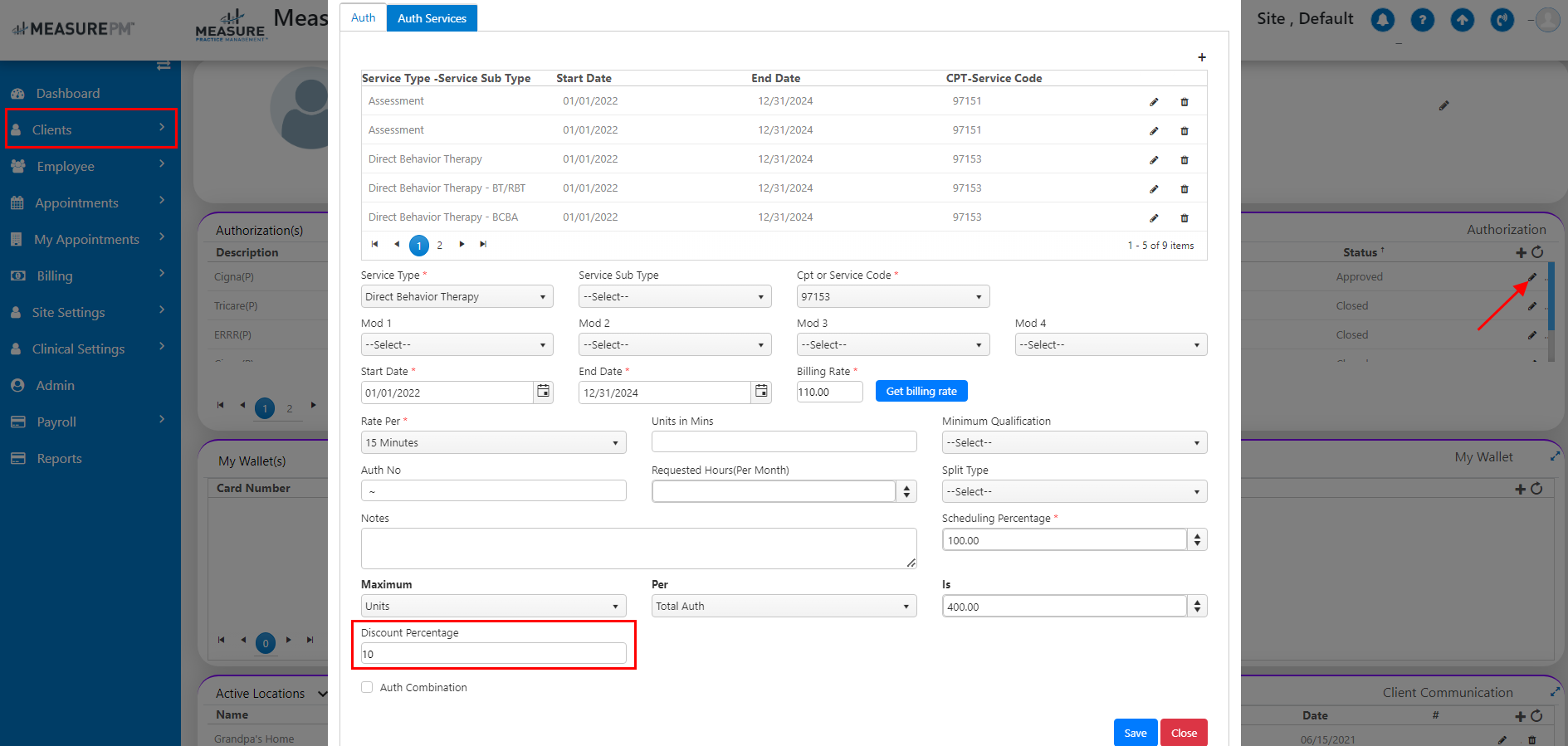The image size is (1568, 746).
Task: Click the Notes text area
Action: pyautogui.click(x=638, y=549)
